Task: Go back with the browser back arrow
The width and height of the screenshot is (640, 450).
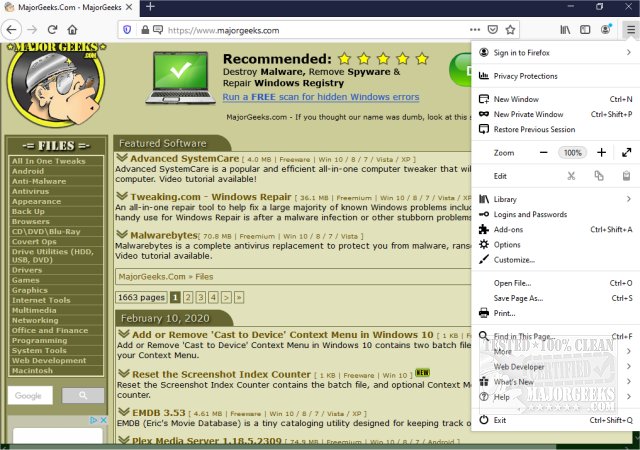Action: pos(11,30)
